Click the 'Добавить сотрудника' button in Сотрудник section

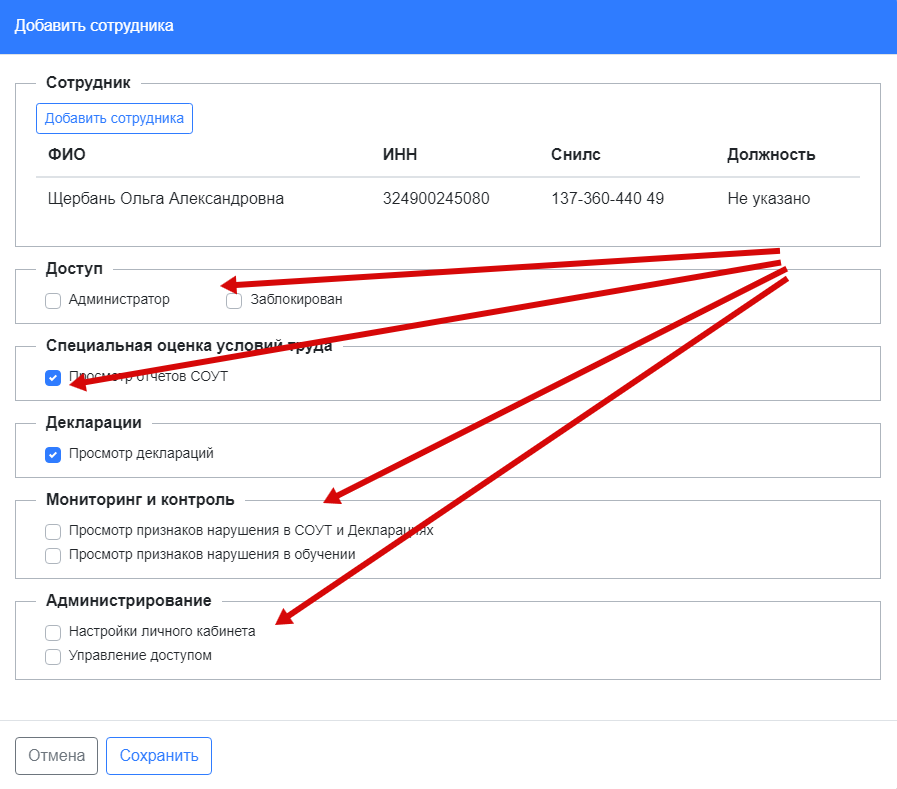[114, 118]
